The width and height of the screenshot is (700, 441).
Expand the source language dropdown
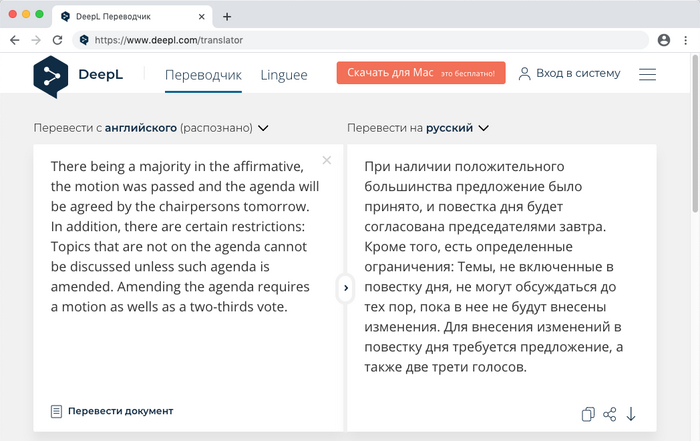tap(263, 128)
